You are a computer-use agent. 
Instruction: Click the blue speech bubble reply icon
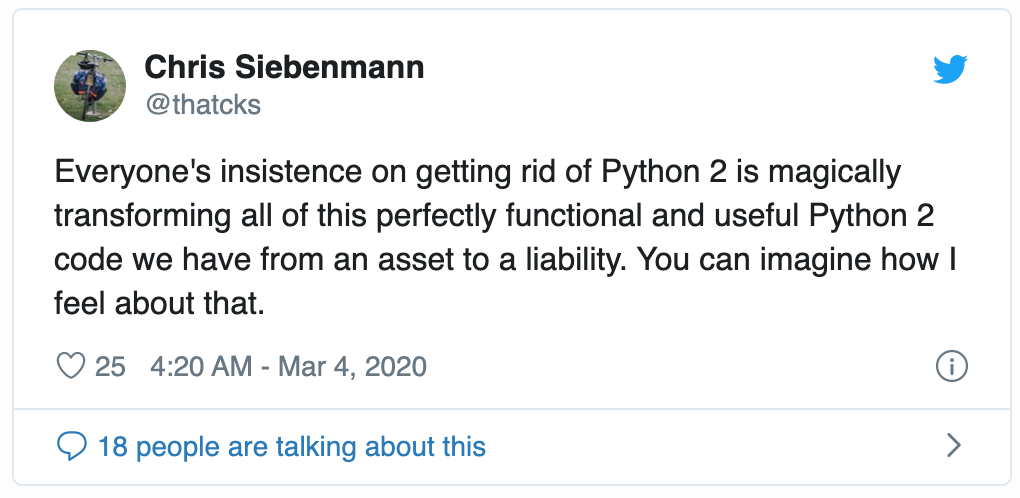point(72,446)
